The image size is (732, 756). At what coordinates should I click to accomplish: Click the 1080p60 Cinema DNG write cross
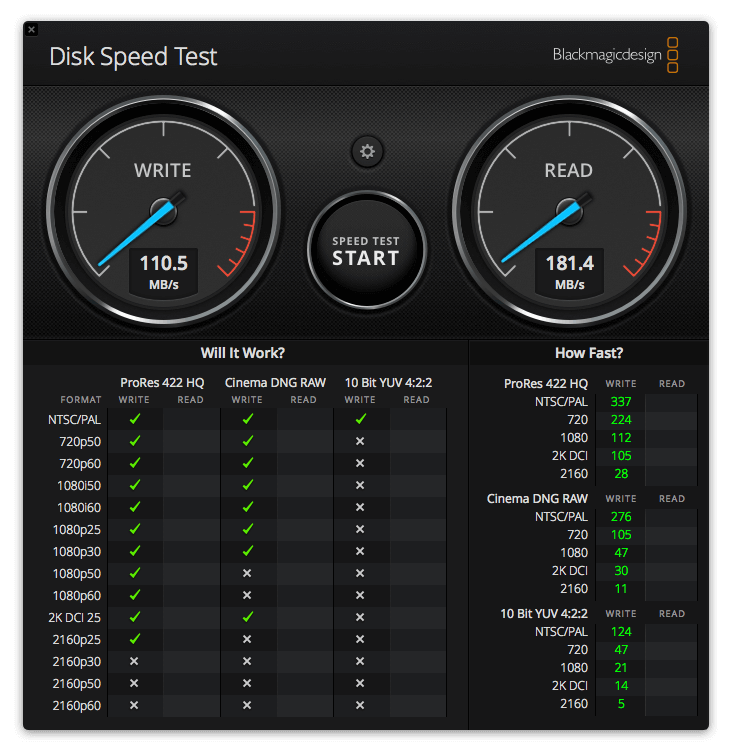tap(247, 595)
